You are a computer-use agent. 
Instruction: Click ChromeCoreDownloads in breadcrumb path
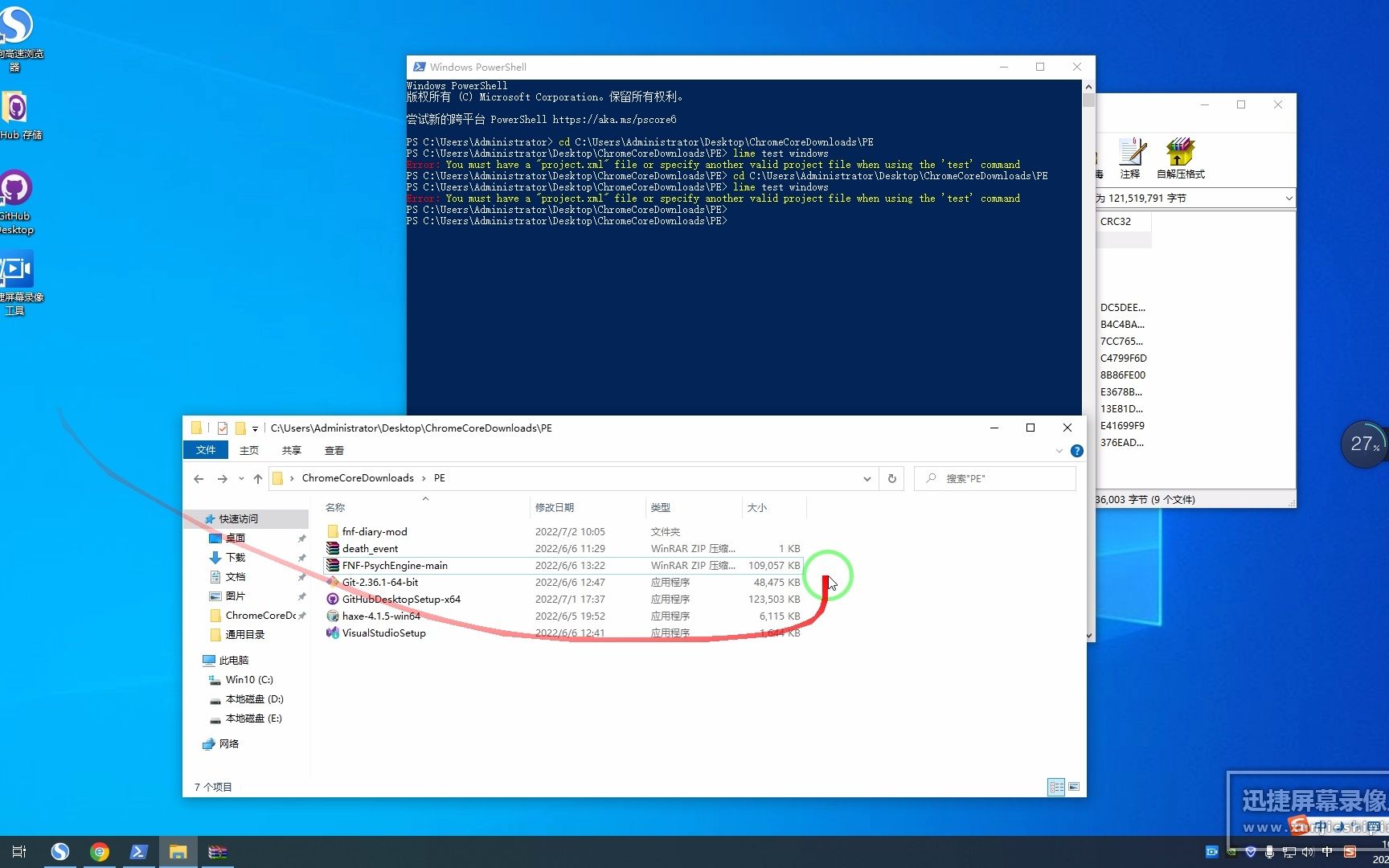(x=358, y=477)
